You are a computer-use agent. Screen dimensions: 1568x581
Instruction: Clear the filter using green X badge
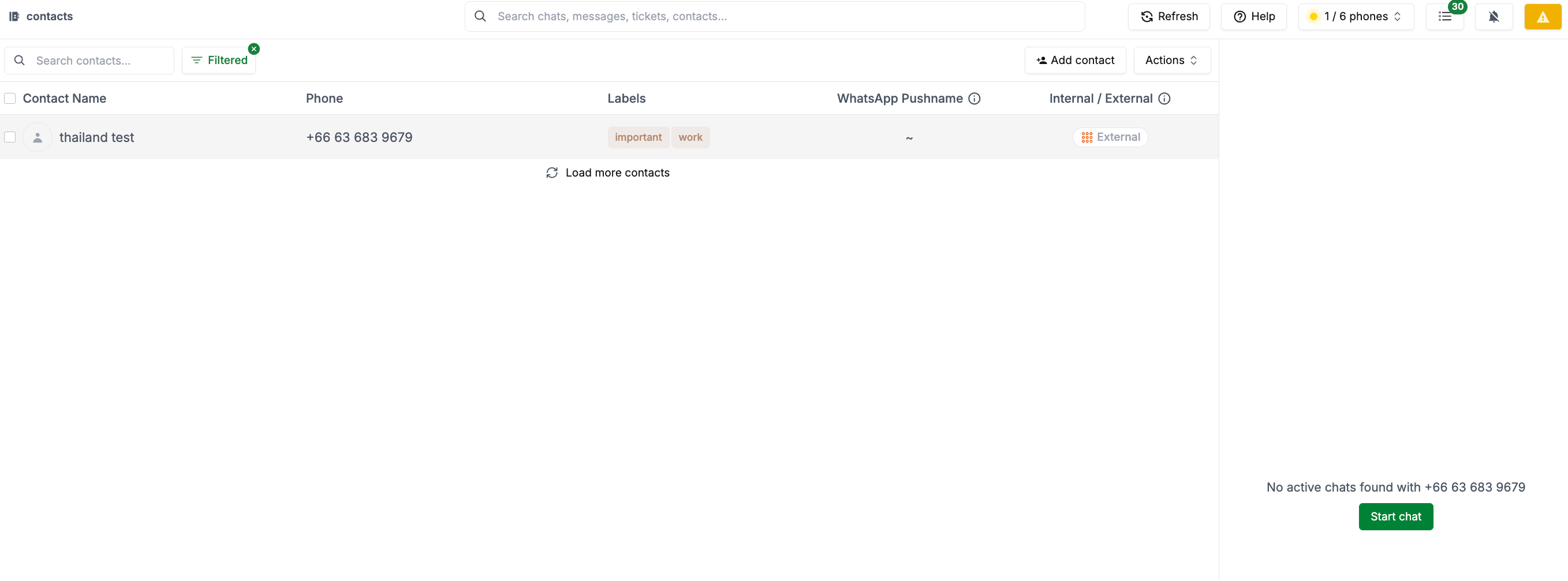click(x=254, y=48)
